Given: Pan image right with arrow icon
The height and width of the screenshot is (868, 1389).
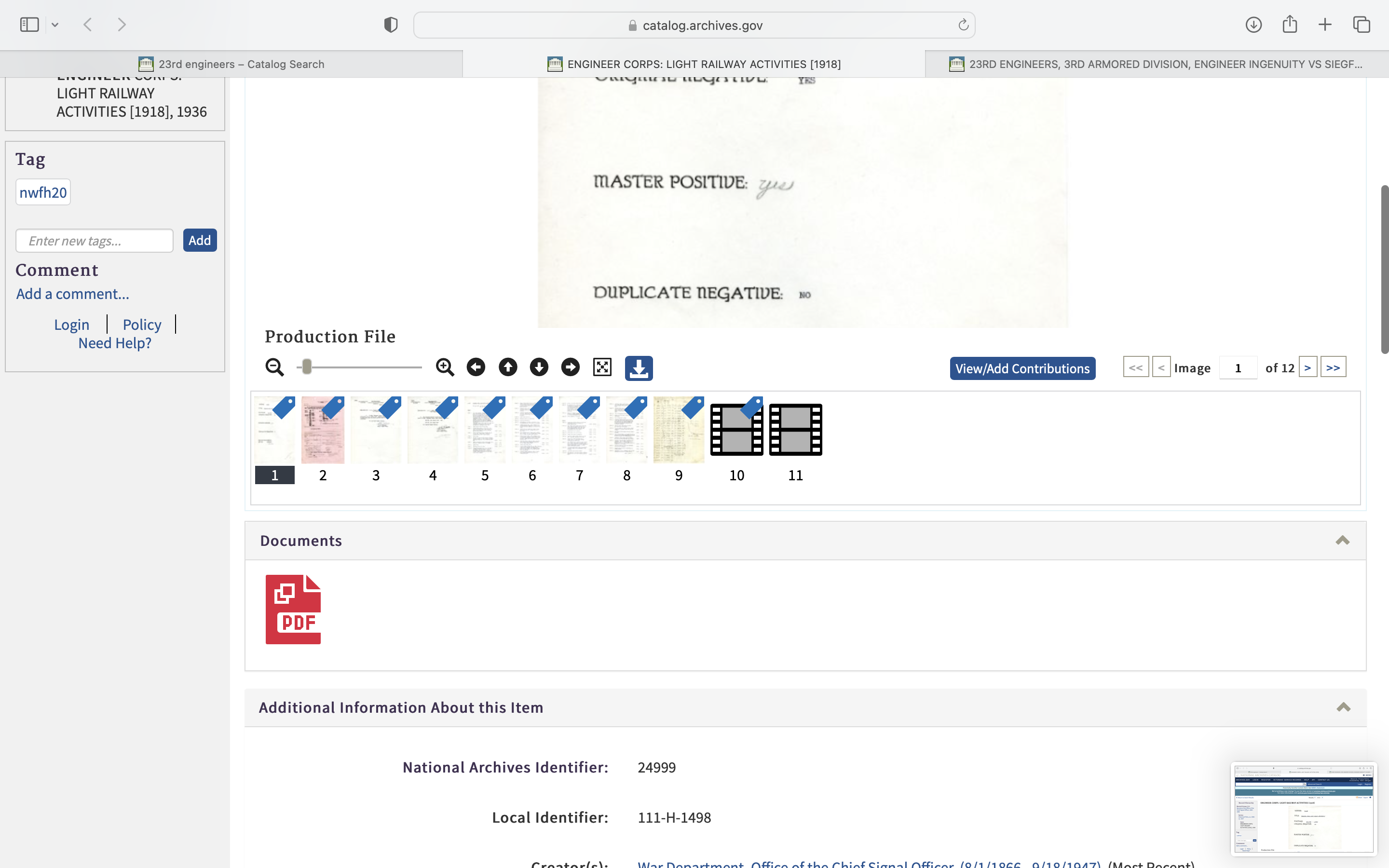Looking at the screenshot, I should pyautogui.click(x=570, y=367).
